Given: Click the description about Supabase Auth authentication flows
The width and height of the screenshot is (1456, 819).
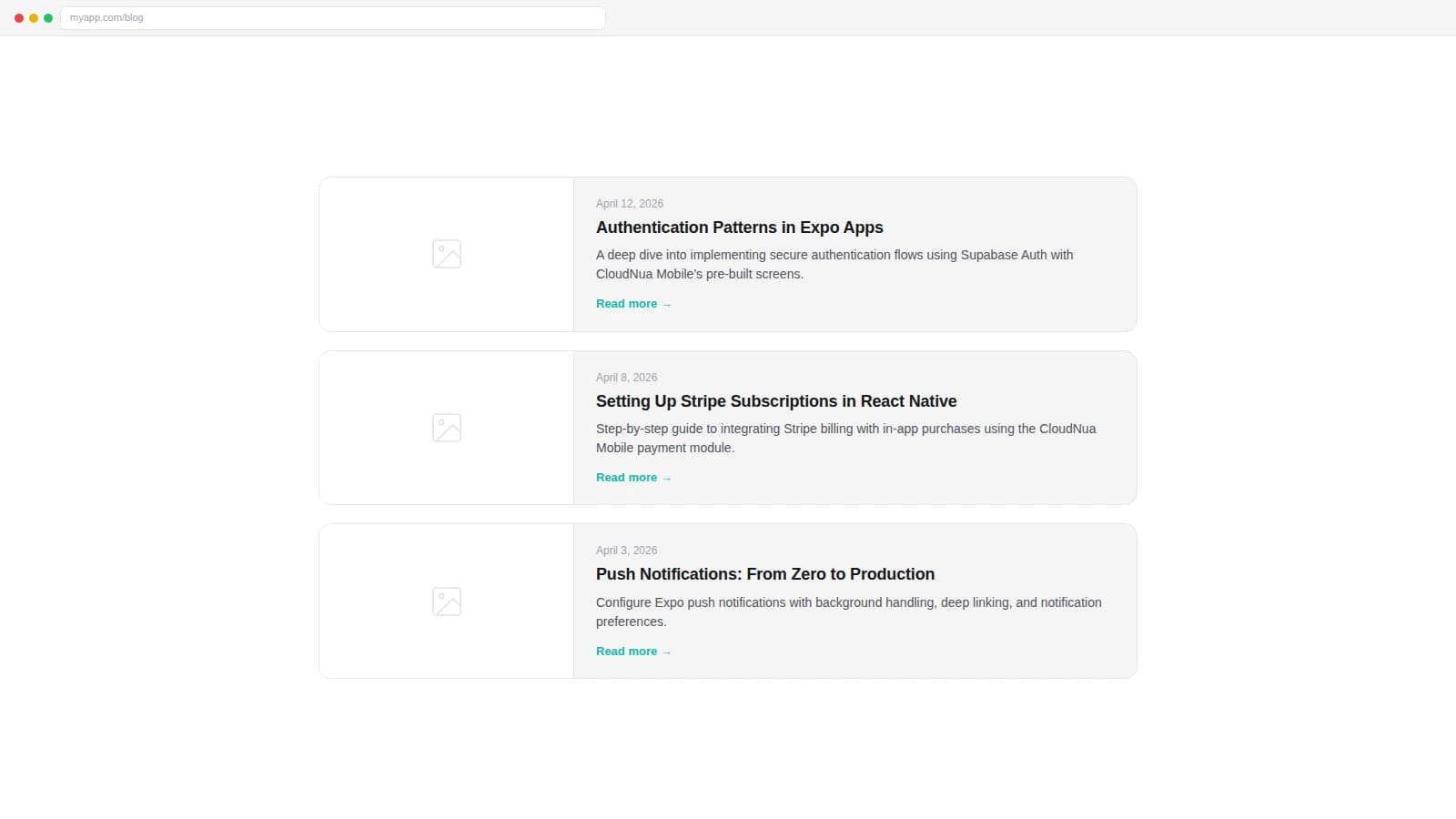Looking at the screenshot, I should pyautogui.click(x=834, y=264).
